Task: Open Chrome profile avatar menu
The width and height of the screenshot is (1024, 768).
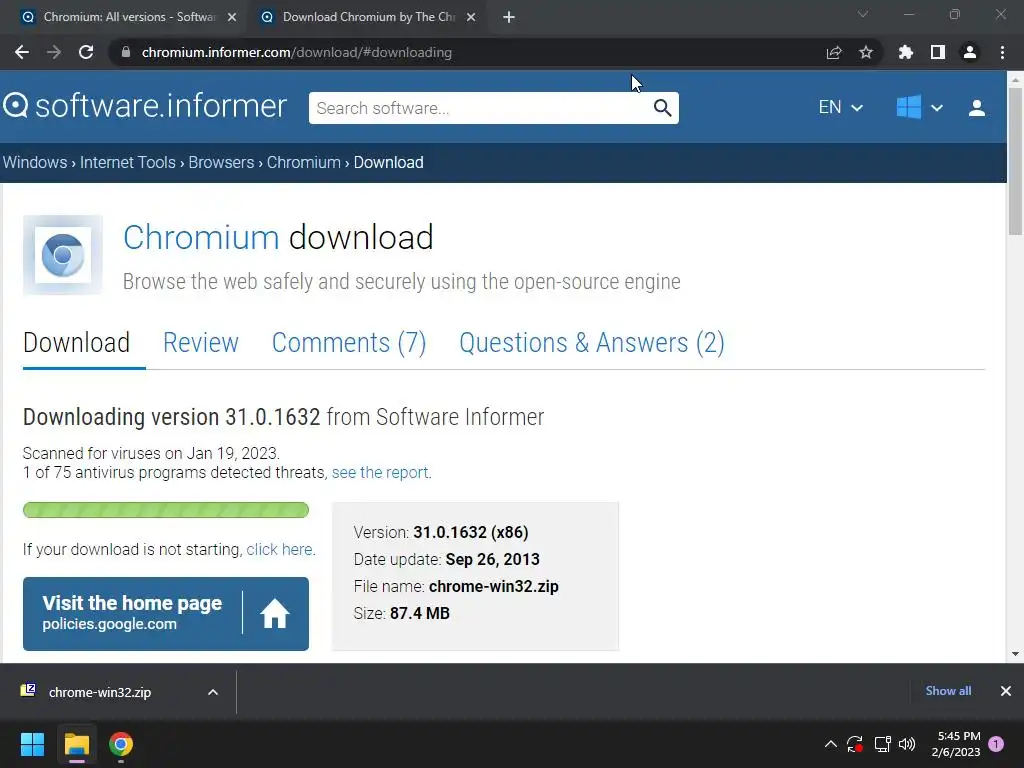Action: click(970, 52)
